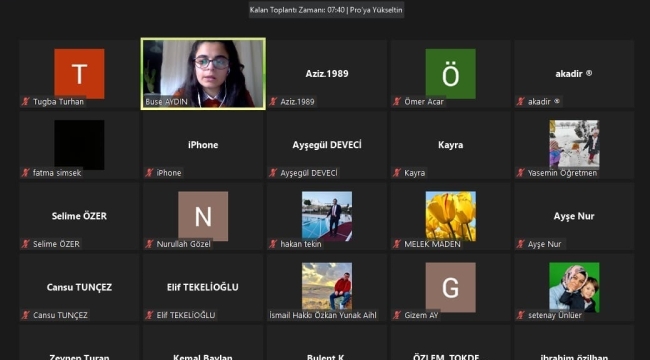
Task: Select the brown G avatar of Gizem AY
Action: point(451,287)
